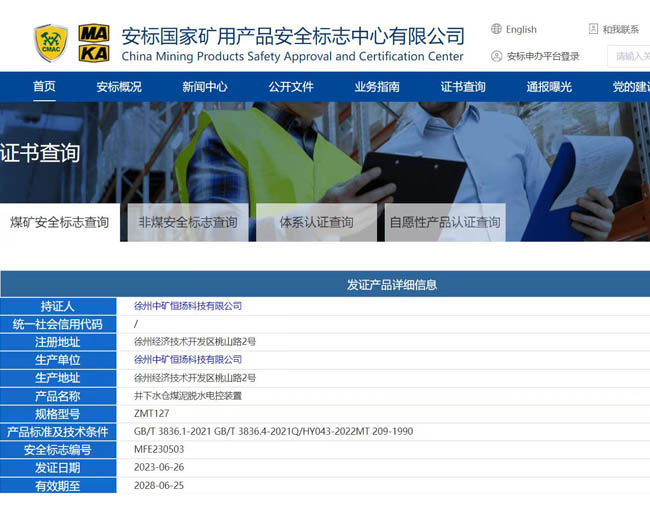Screen dimensions: 650x520
Task: Open the 证书查询 menu item
Action: (463, 87)
